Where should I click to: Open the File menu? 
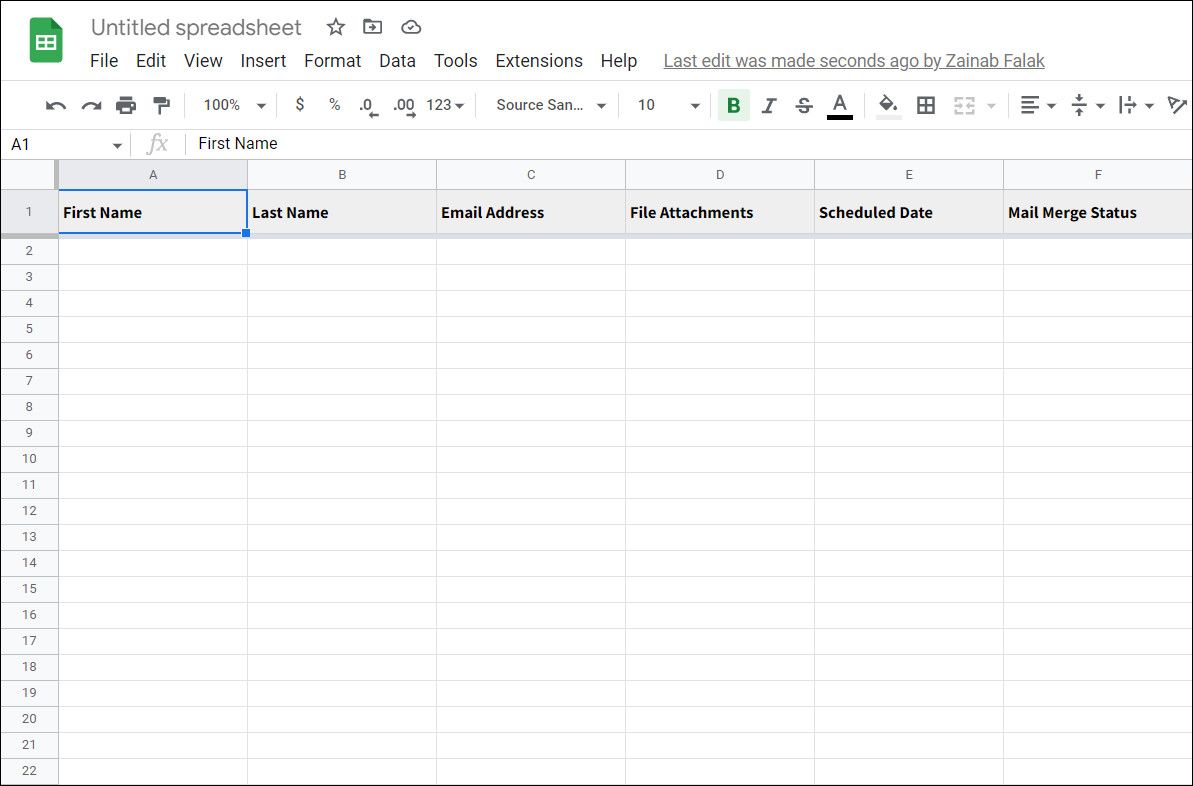pos(103,61)
